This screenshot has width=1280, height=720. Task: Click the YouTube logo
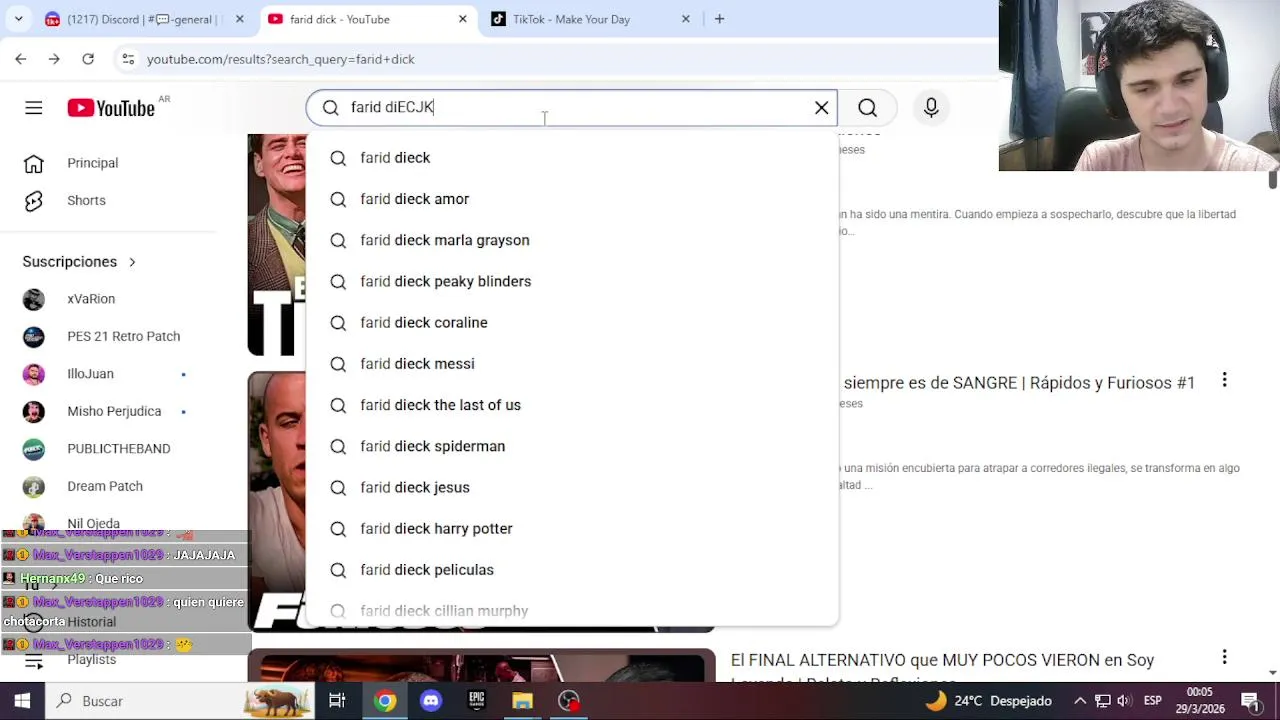click(x=111, y=108)
